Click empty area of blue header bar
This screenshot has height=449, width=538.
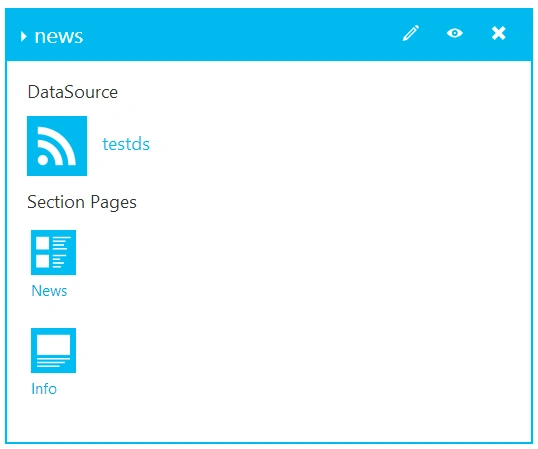pyautogui.click(x=240, y=34)
